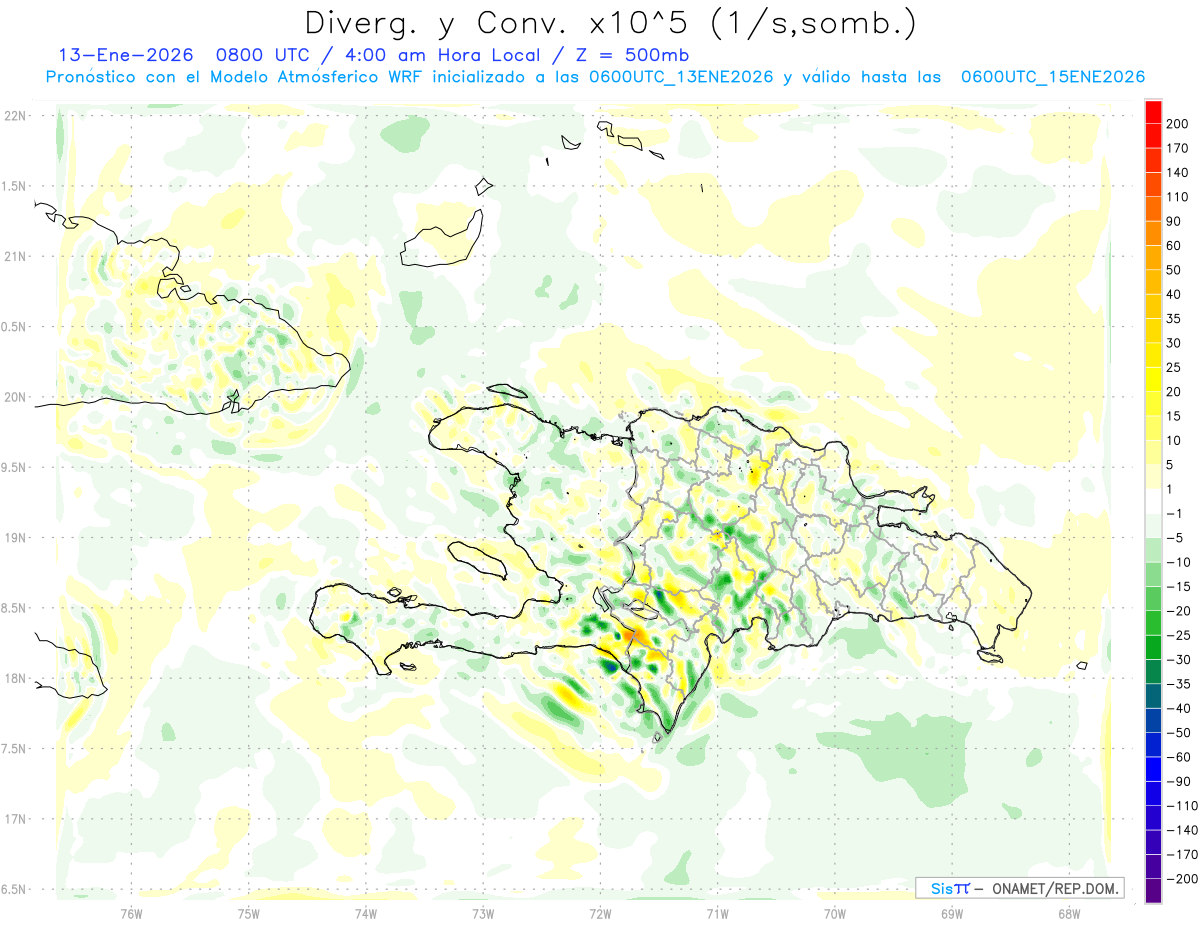
Task: Click the '76W' longitude label
Action: [x=131, y=913]
